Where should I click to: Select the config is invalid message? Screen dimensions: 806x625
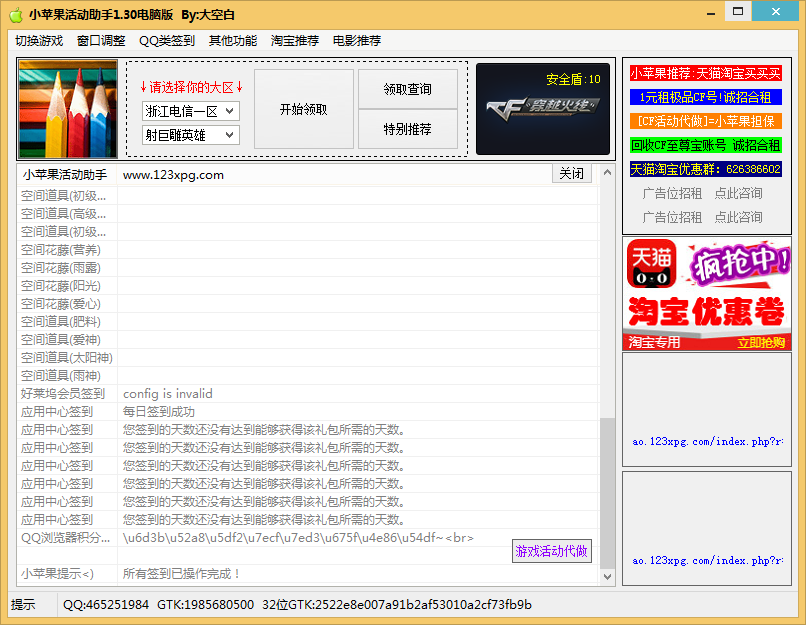pyautogui.click(x=168, y=394)
